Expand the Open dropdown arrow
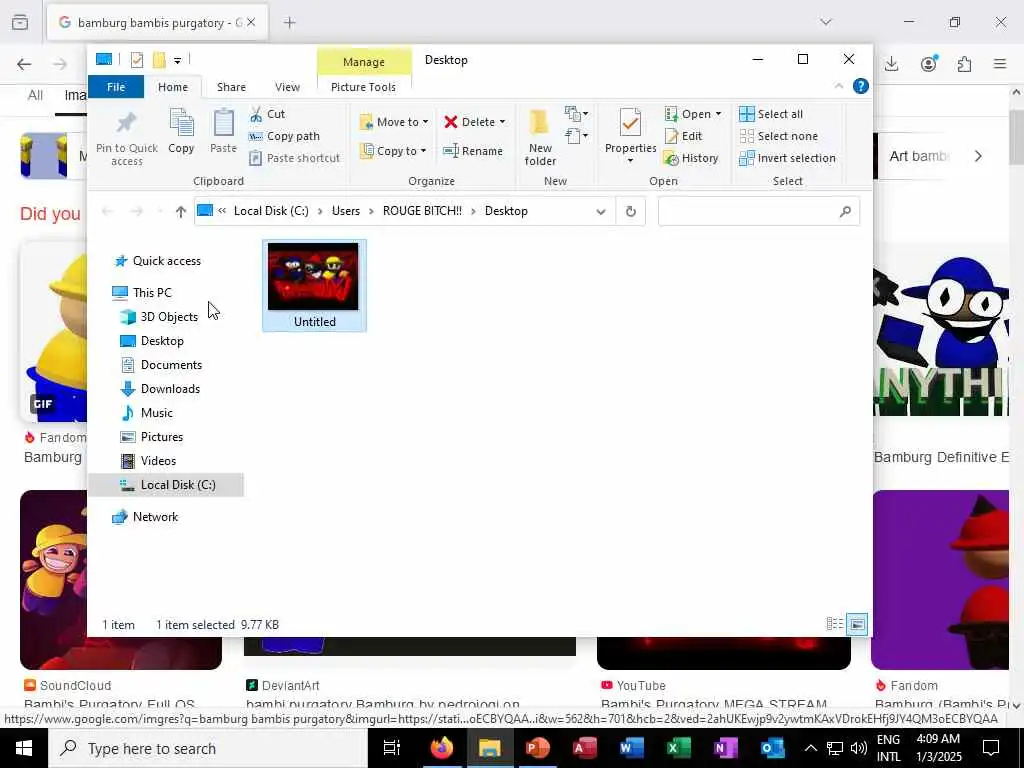The height and width of the screenshot is (768, 1024). [718, 114]
